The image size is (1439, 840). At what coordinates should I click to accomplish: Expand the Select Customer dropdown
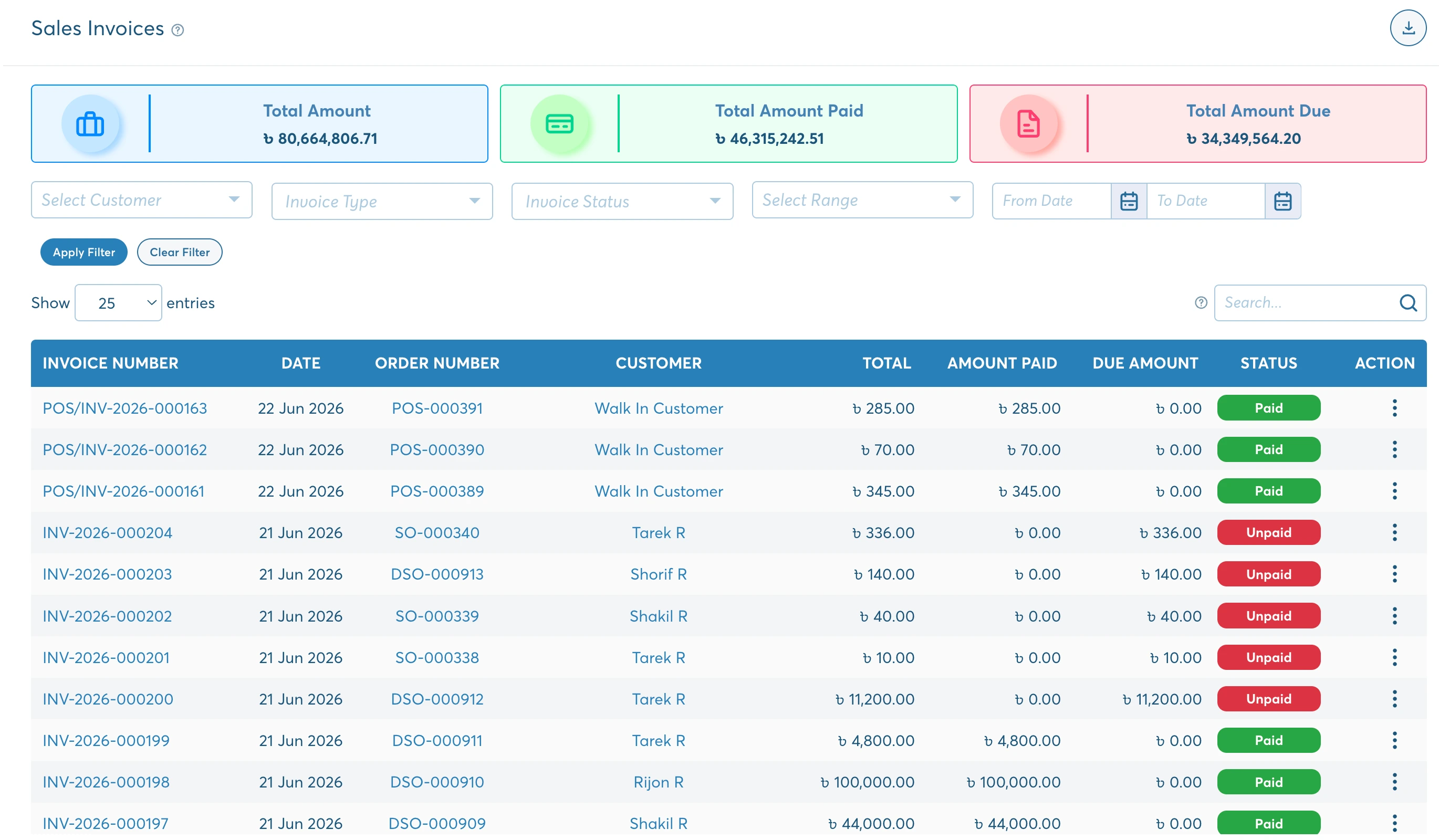[142, 199]
